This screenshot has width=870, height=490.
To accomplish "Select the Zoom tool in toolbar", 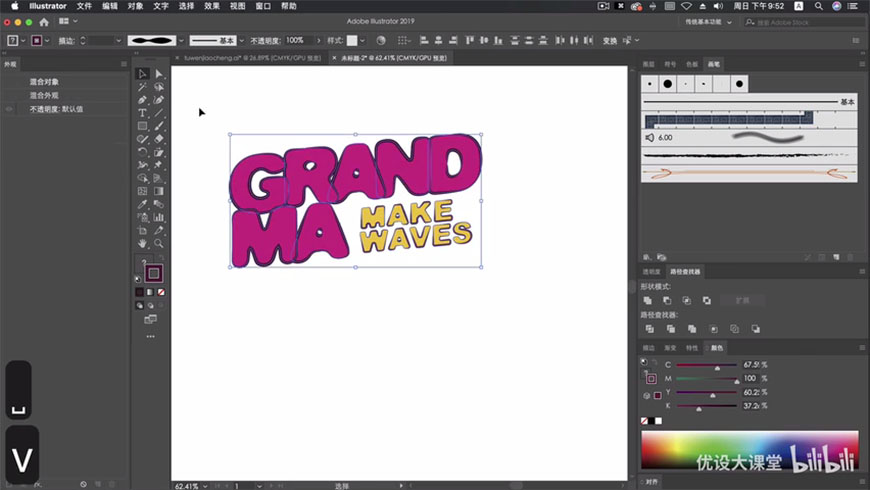I will tap(159, 243).
